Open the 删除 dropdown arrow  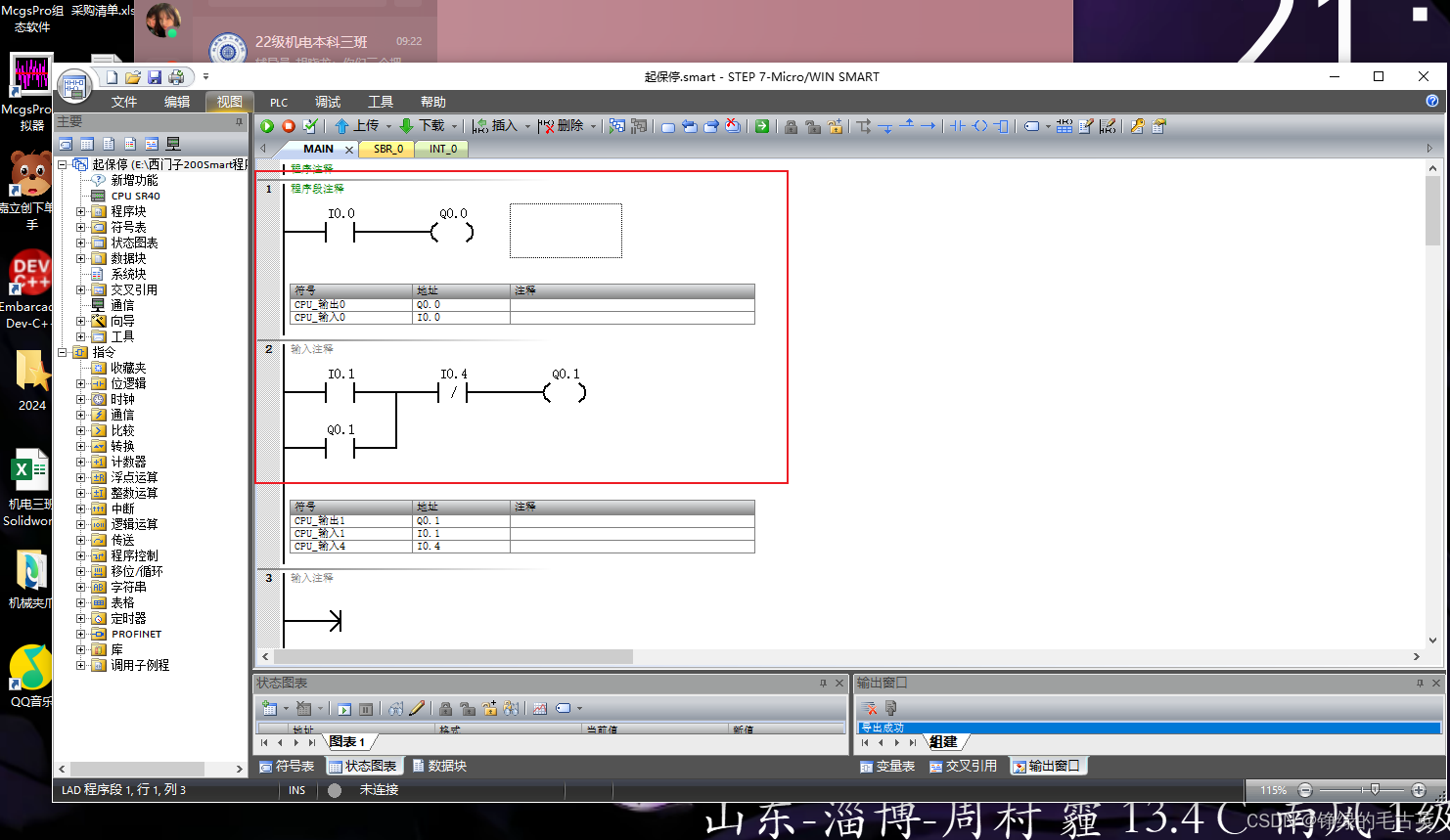pos(593,126)
